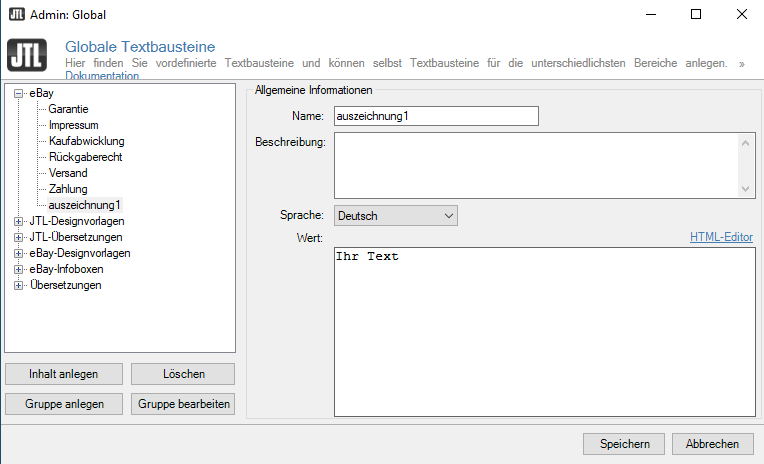
Task: Select the Garantie tree entry
Action: point(68,109)
